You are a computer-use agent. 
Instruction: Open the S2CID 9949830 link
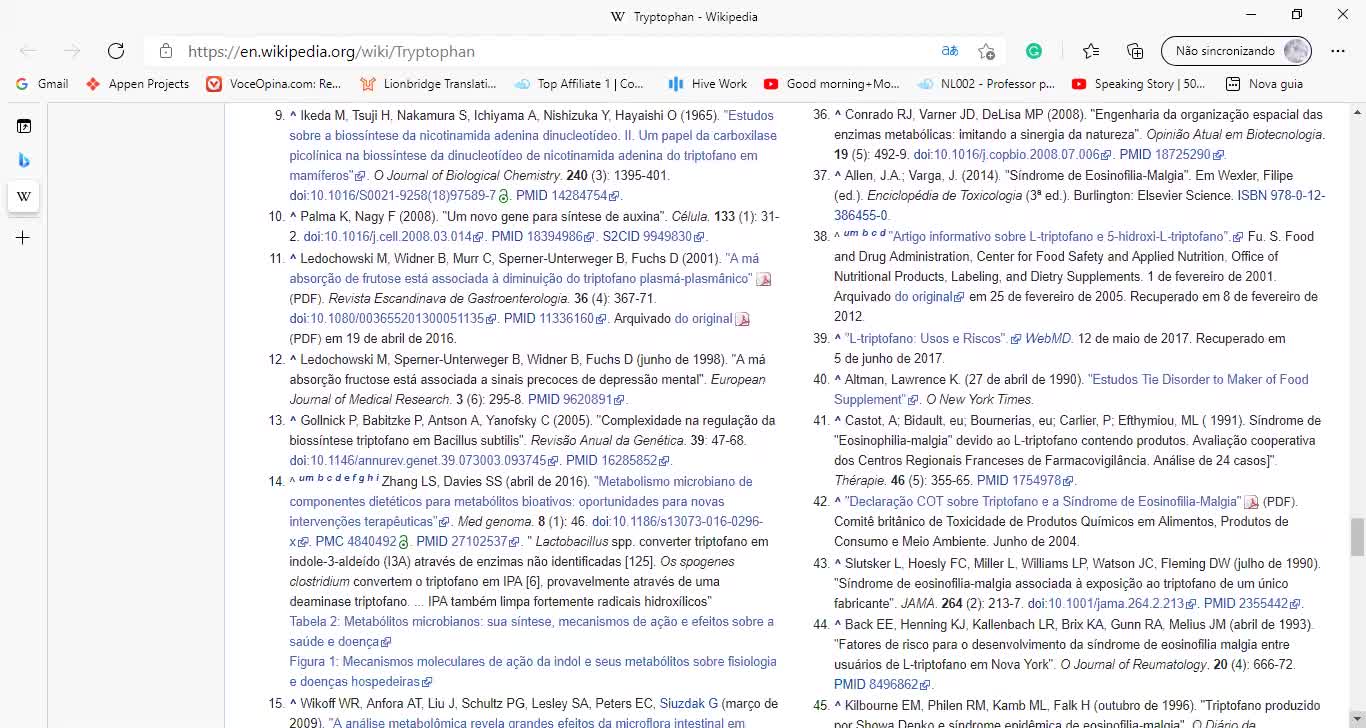[x=653, y=237]
